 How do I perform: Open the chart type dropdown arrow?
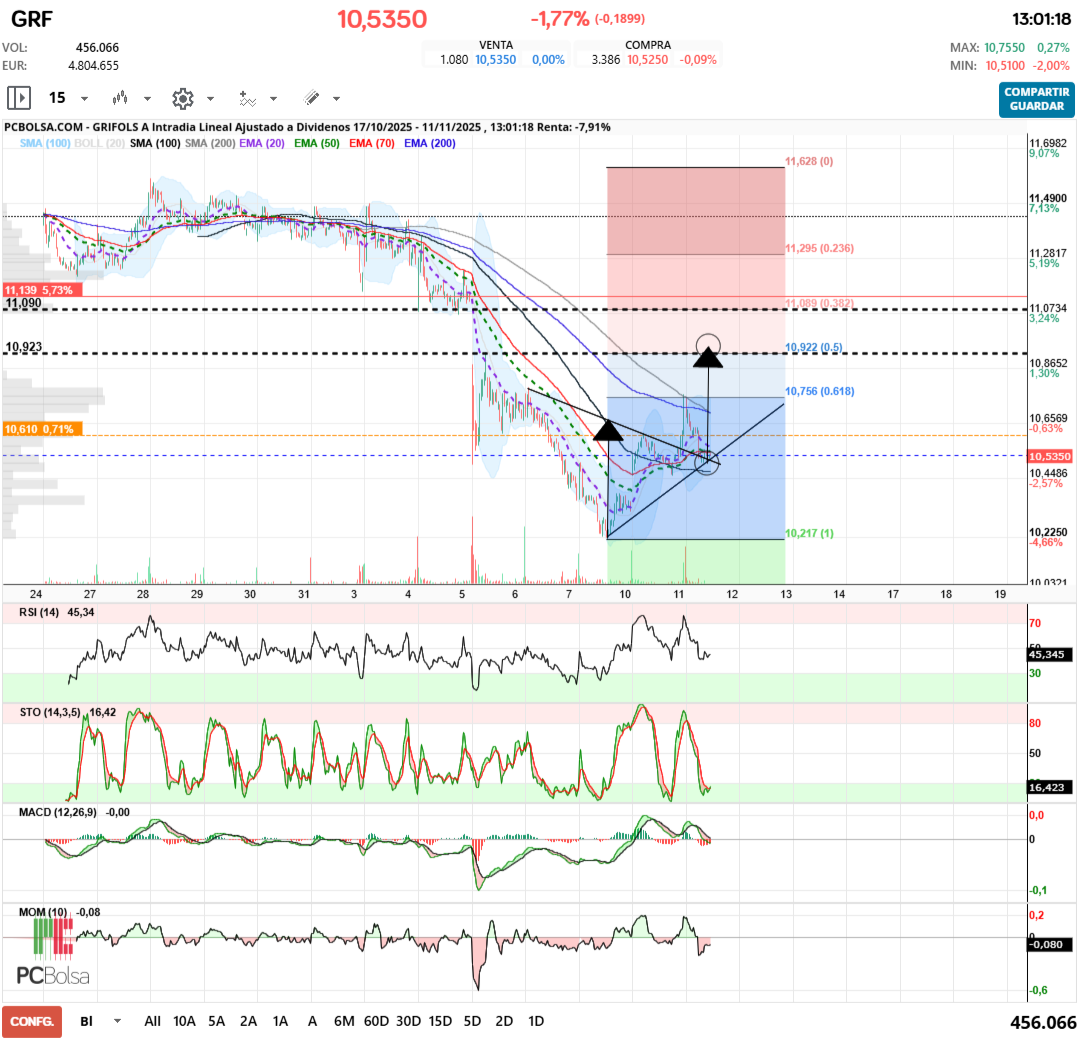click(x=147, y=98)
